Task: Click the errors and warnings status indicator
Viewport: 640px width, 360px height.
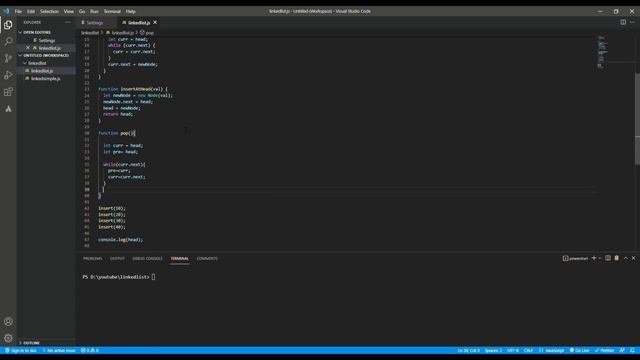Action: (x=90, y=350)
